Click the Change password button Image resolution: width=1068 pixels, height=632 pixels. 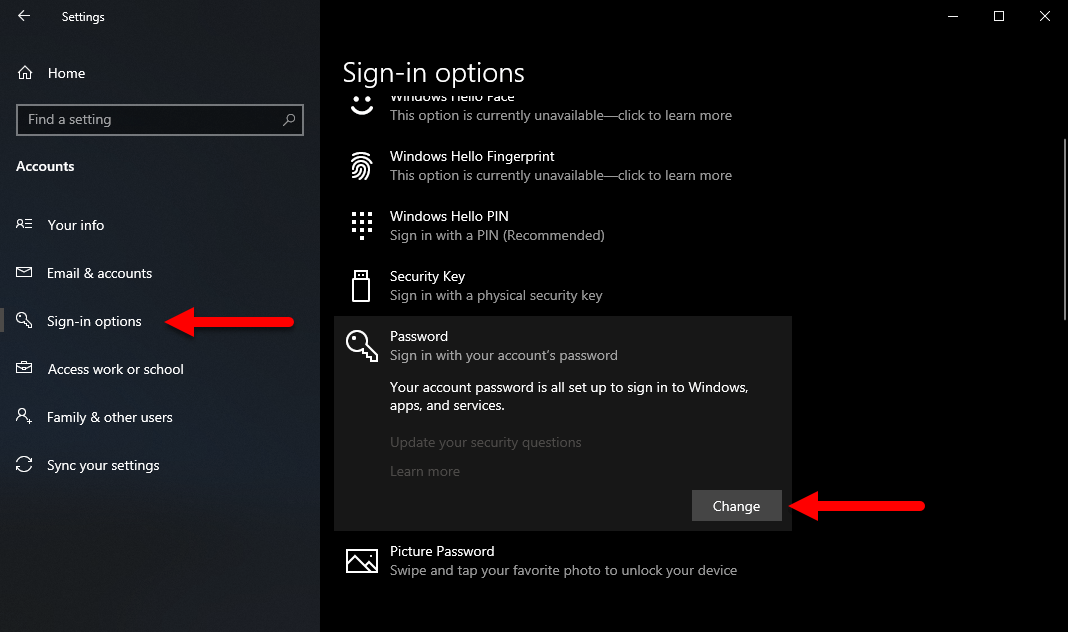pyautogui.click(x=736, y=505)
